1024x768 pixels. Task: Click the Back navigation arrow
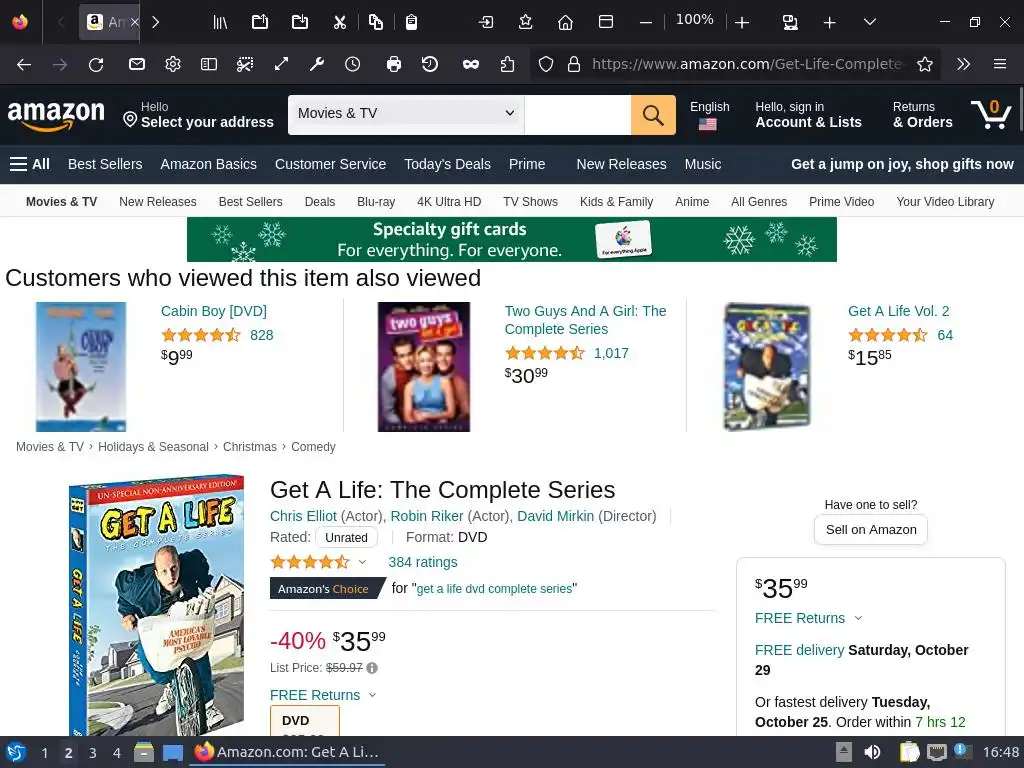pos(24,64)
